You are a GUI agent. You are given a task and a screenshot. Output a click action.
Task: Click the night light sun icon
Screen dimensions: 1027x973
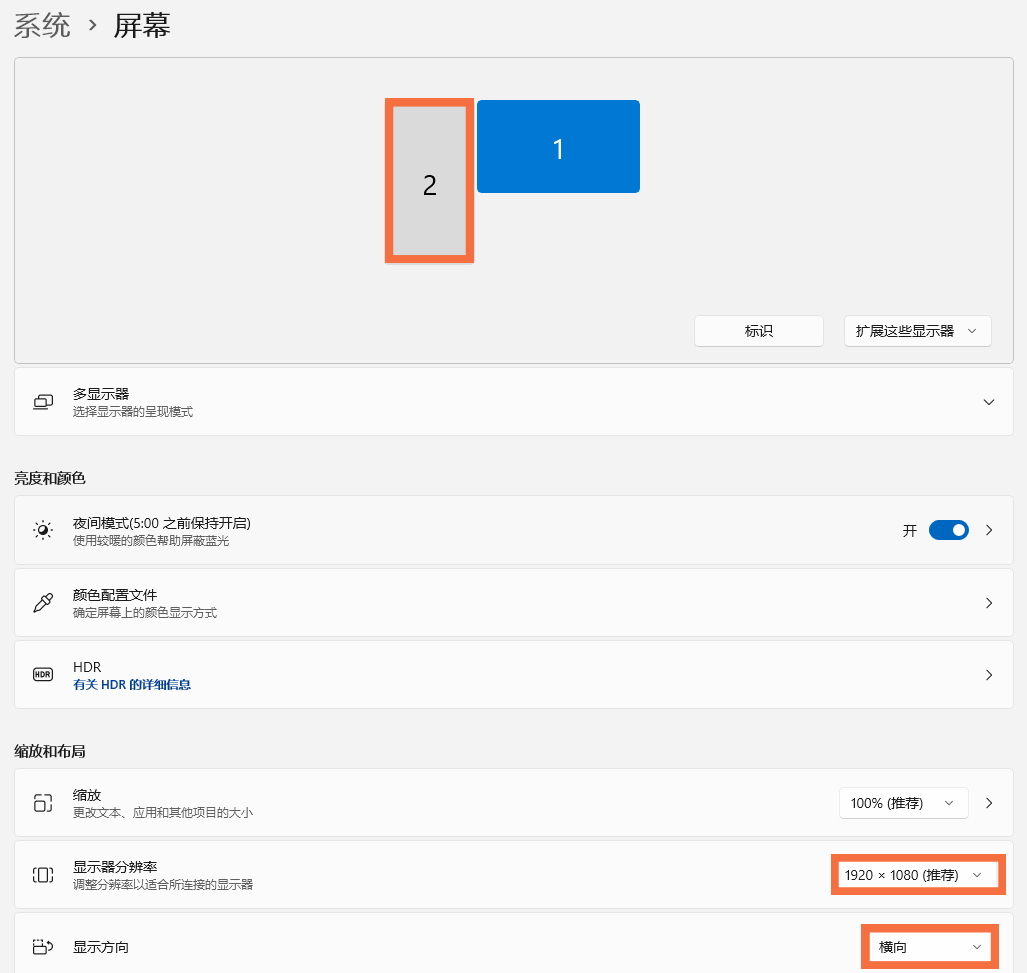pos(43,530)
